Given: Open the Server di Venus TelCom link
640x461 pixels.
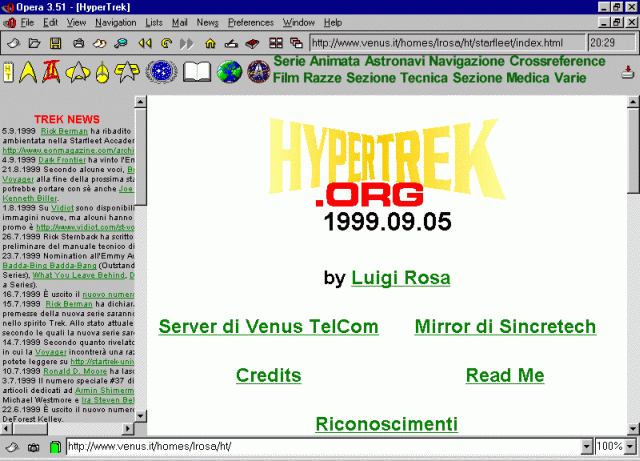Looking at the screenshot, I should [x=269, y=326].
